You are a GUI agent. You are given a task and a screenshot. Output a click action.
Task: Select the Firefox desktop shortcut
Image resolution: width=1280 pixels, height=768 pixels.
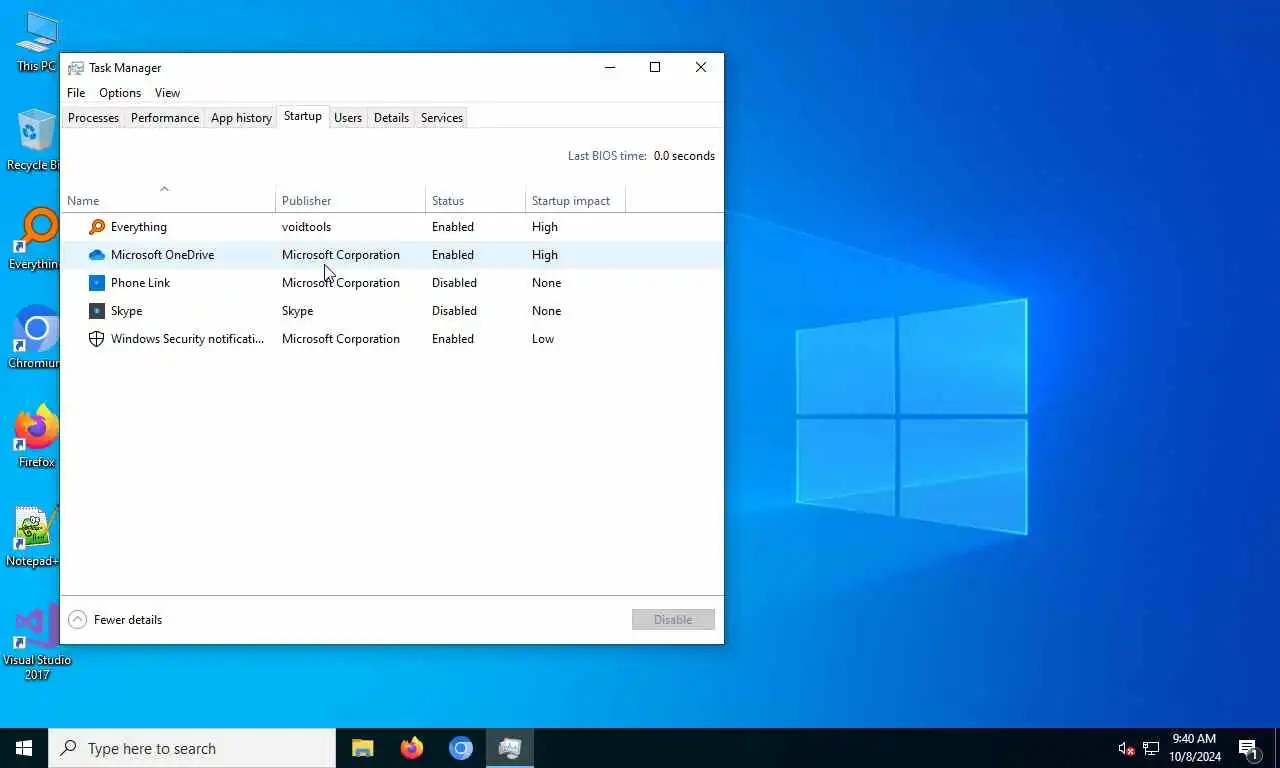click(x=36, y=437)
